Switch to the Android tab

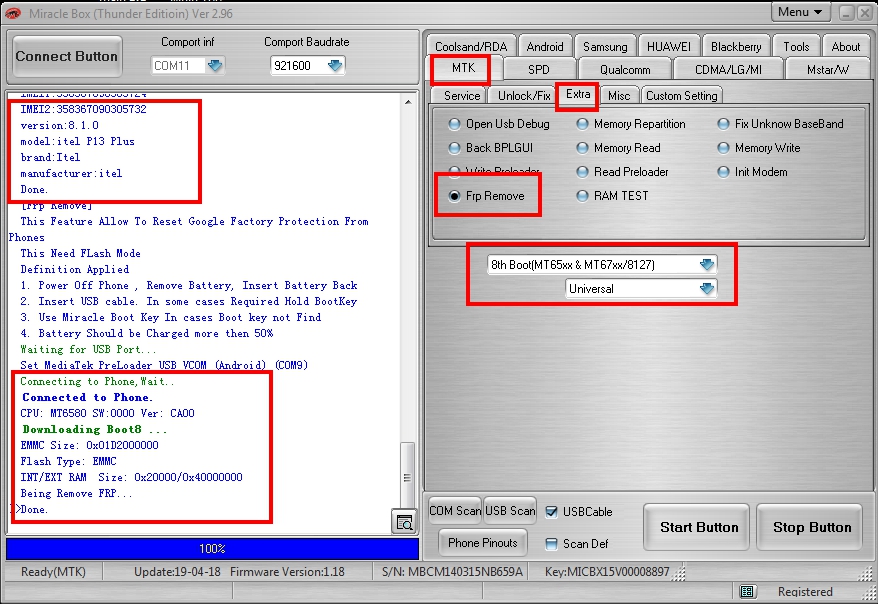pyautogui.click(x=545, y=46)
